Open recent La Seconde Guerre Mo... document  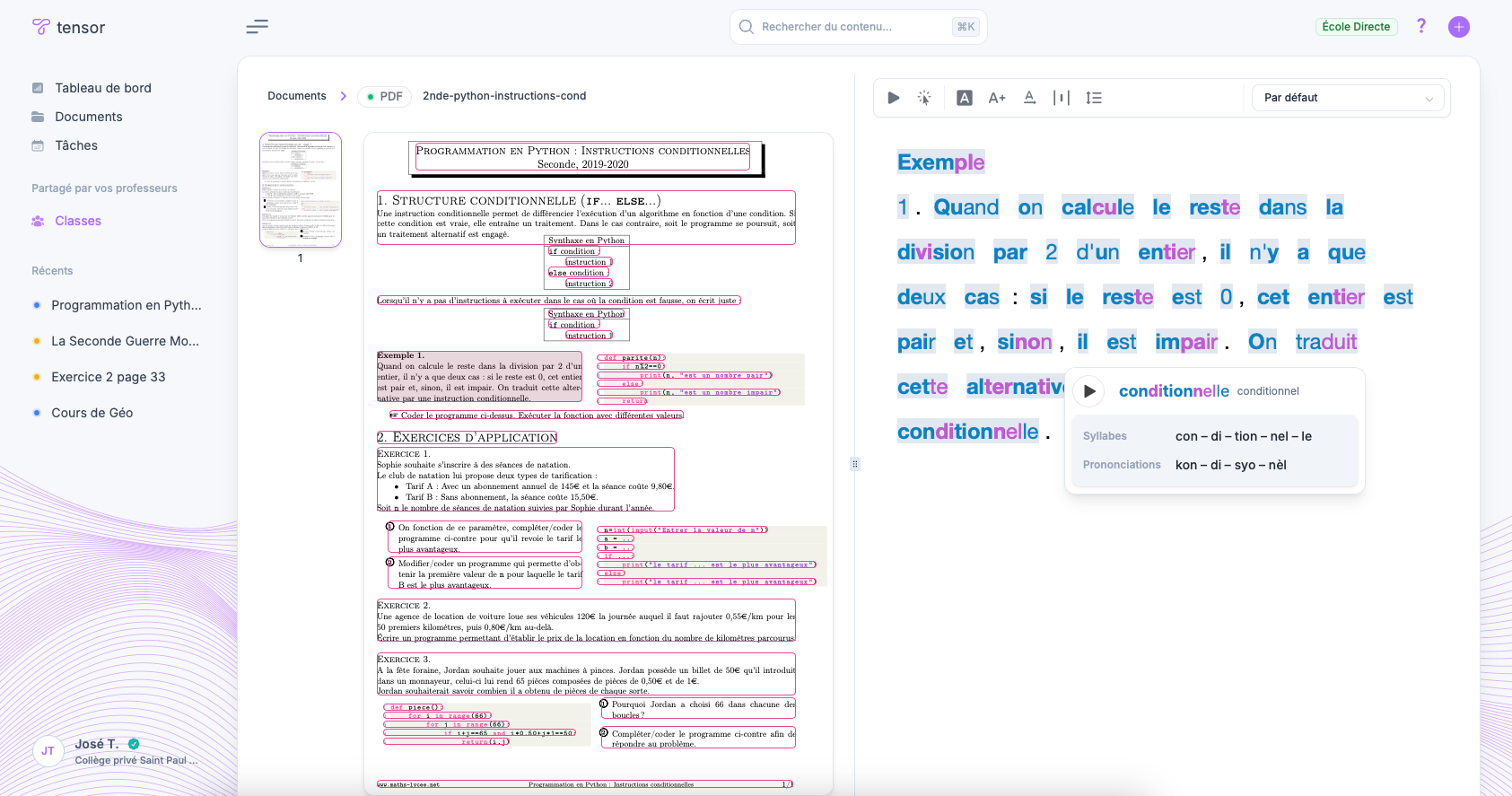click(x=126, y=341)
